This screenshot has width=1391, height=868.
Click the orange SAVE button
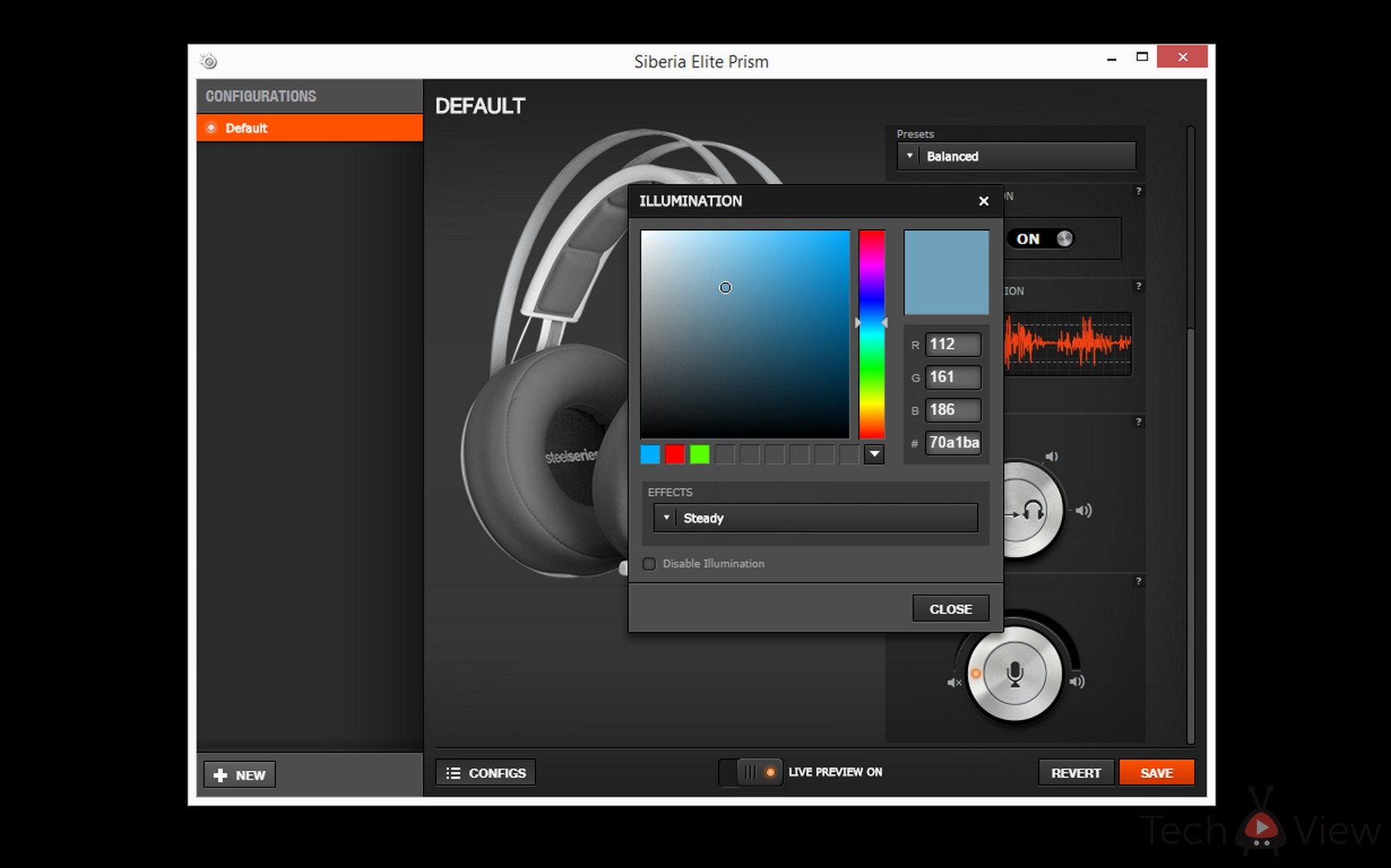pos(1156,772)
